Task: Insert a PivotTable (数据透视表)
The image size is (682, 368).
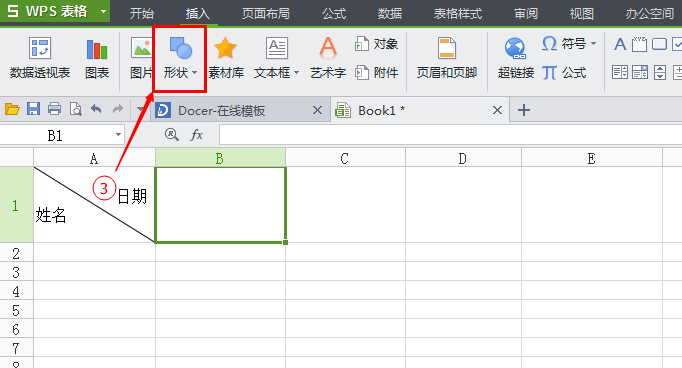Action: 40,58
